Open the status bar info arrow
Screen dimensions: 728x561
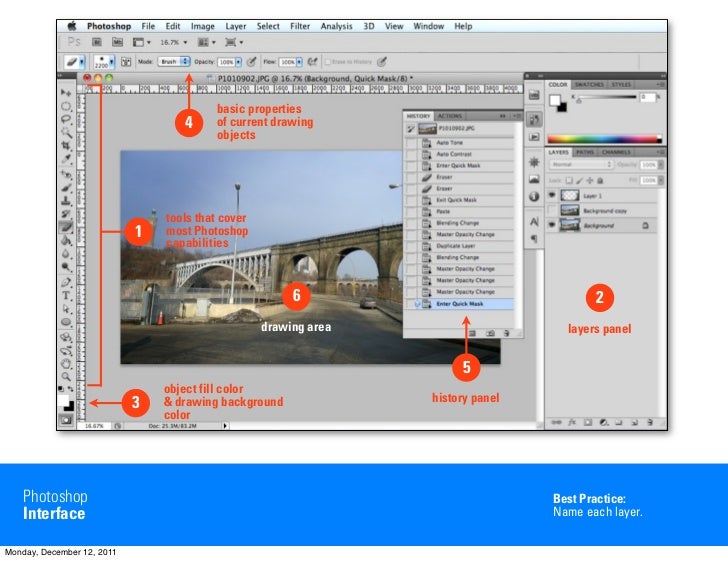click(225, 425)
